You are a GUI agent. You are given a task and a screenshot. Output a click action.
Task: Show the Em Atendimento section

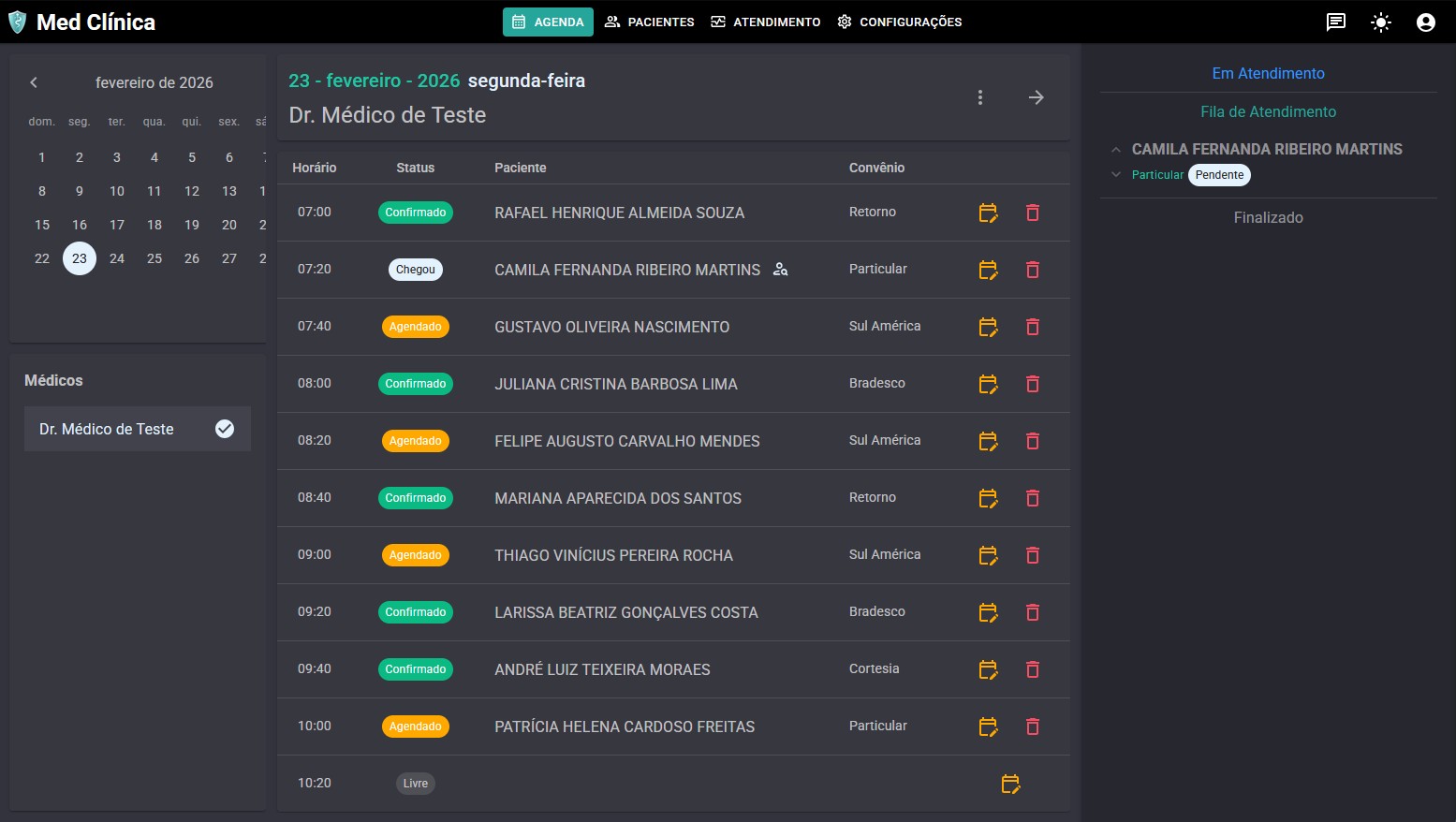(1268, 73)
